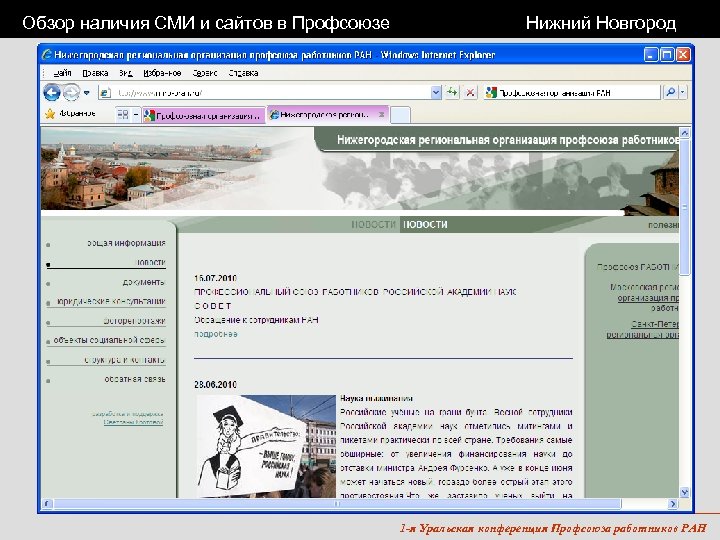Screen dimensions: 720x540
Task: Expand the tab list dropdown arrow
Action: point(136,114)
